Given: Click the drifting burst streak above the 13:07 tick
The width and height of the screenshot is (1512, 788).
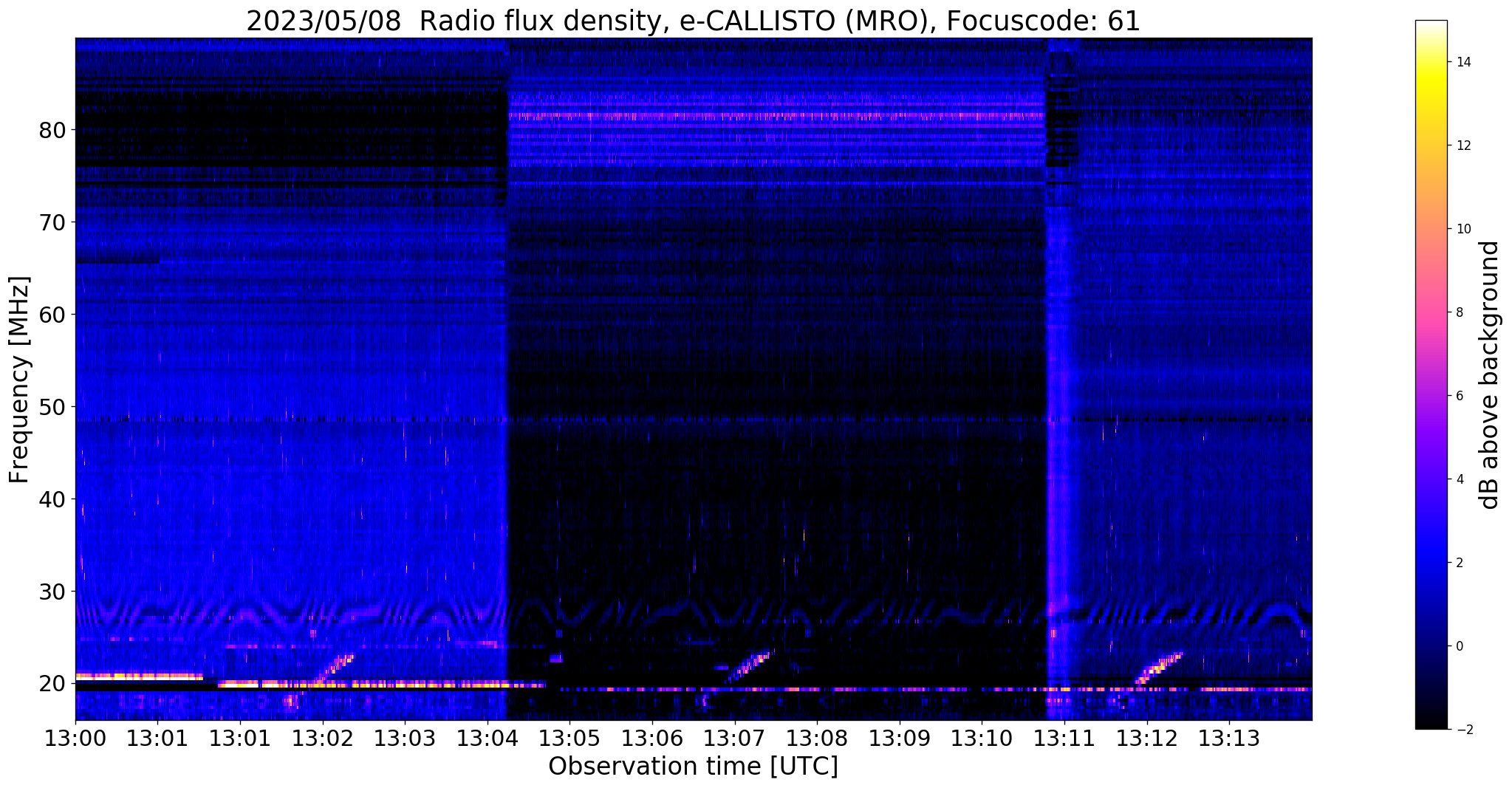Looking at the screenshot, I should [x=750, y=665].
